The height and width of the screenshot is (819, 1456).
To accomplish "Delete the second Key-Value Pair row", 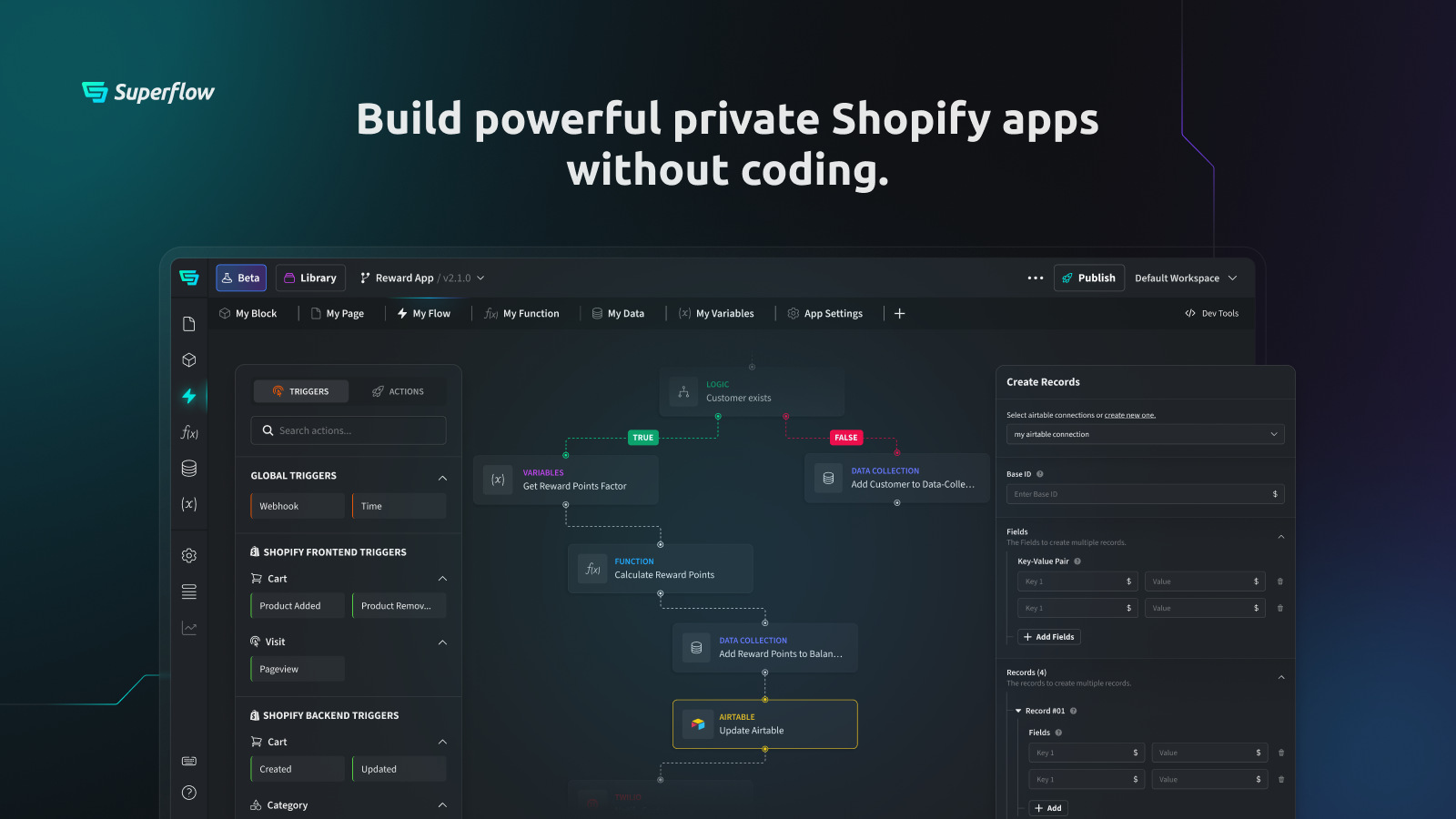I will coord(1280,608).
